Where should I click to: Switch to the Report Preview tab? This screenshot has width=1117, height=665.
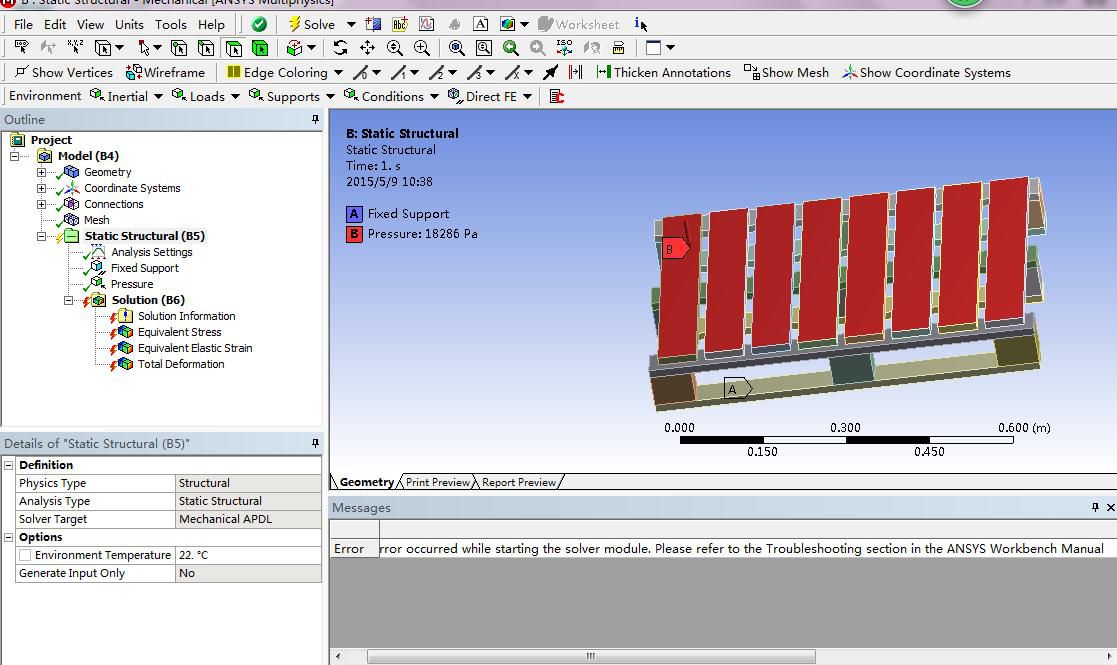click(518, 482)
